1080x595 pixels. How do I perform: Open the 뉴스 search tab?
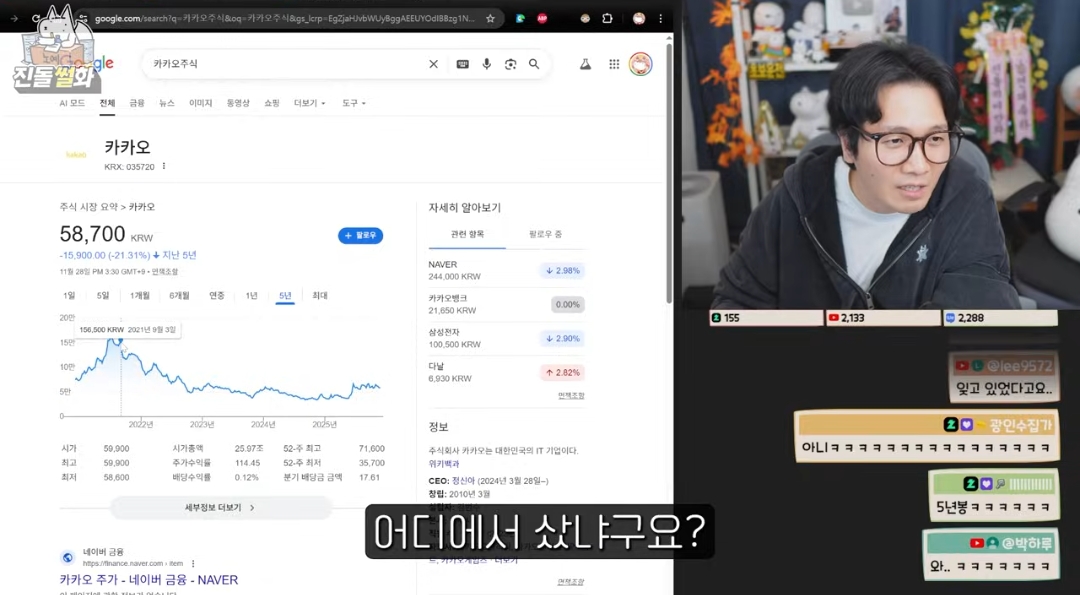click(x=167, y=103)
